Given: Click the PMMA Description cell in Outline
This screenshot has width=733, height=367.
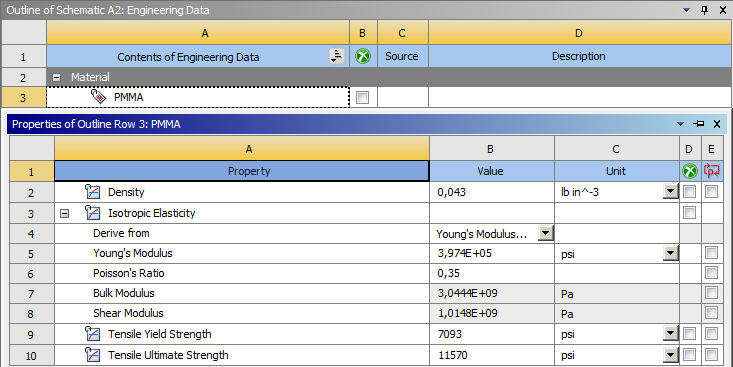Looking at the screenshot, I should (x=580, y=97).
